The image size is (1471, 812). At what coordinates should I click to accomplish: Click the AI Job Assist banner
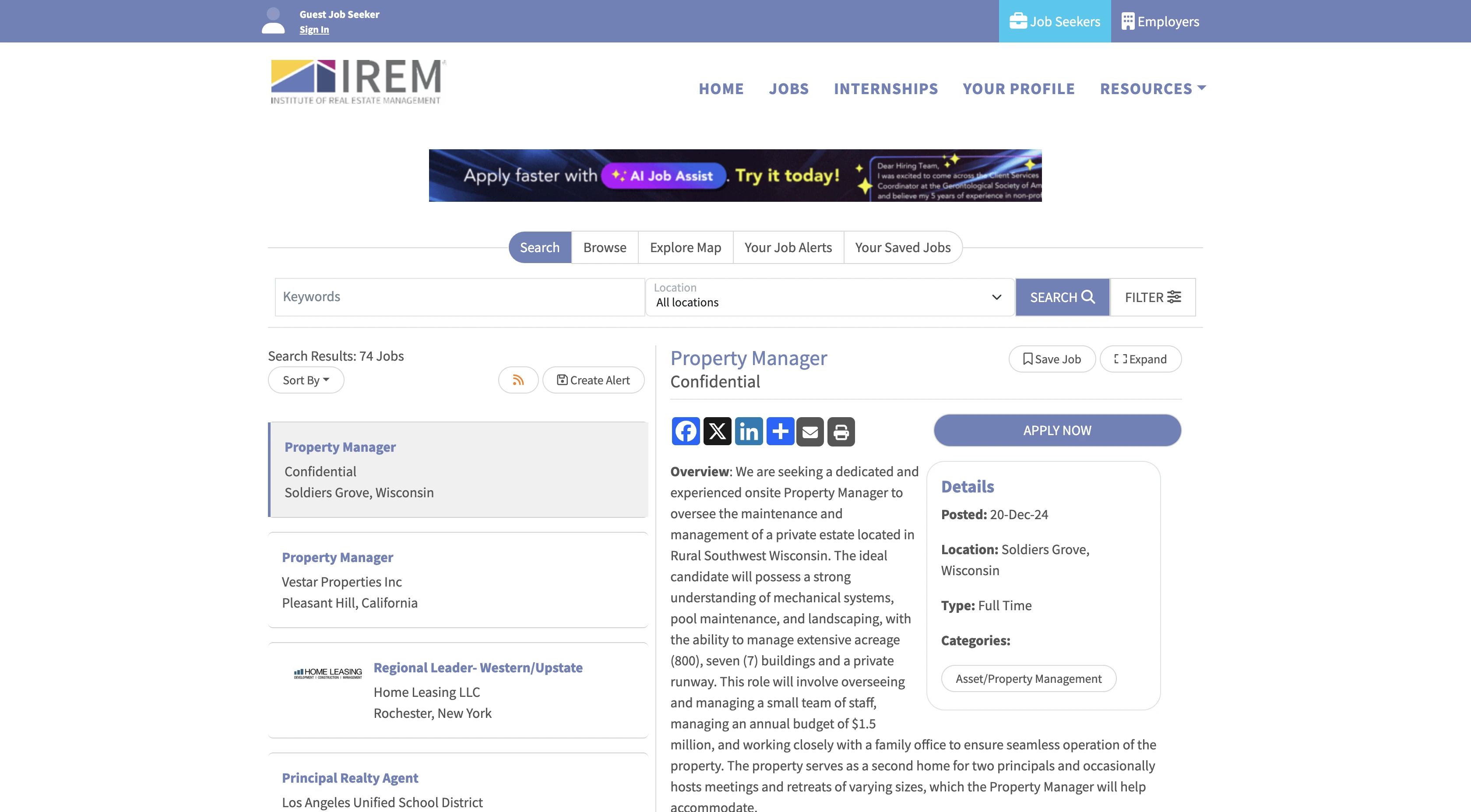tap(735, 175)
